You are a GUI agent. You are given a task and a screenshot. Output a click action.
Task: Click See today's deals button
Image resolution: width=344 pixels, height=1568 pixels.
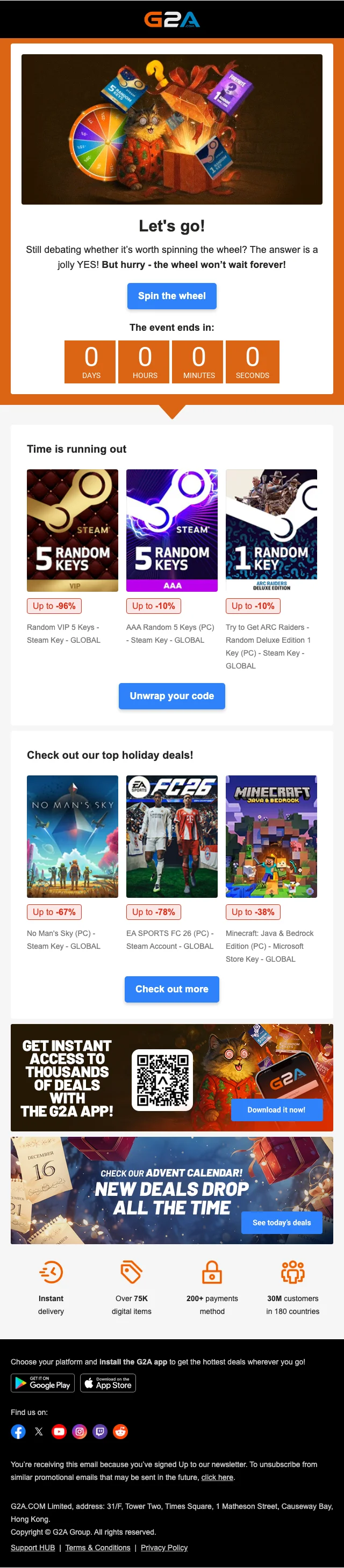point(281,1222)
